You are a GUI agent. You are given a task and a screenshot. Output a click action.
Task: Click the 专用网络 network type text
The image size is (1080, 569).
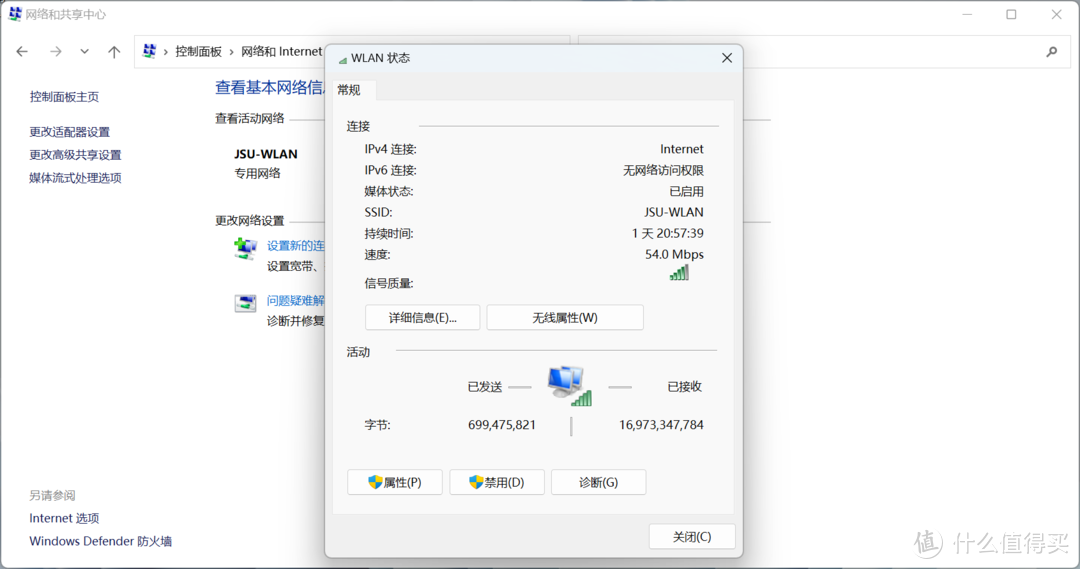257,174
